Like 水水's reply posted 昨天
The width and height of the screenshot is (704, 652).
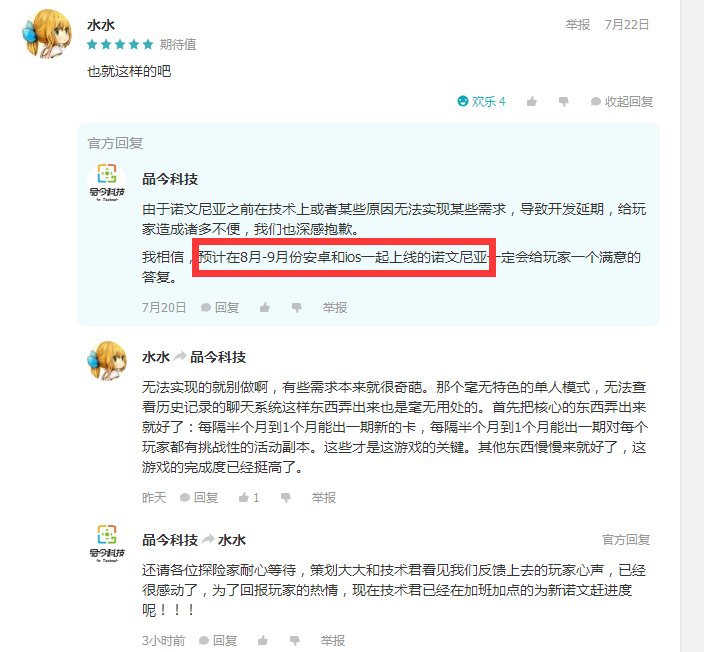[x=249, y=498]
